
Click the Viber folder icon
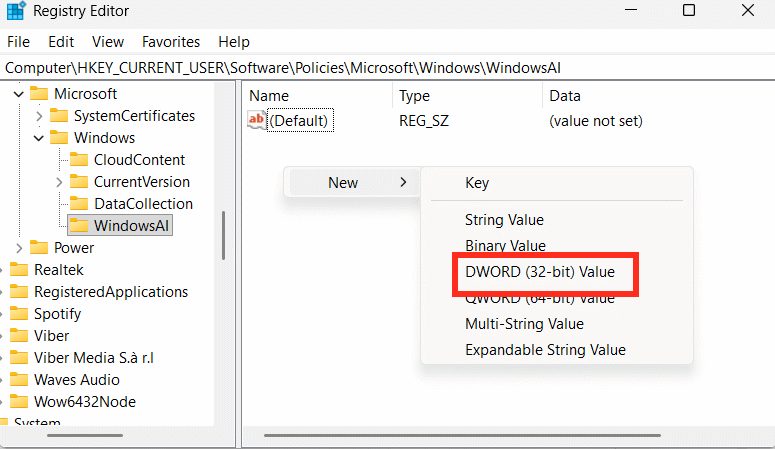19,335
